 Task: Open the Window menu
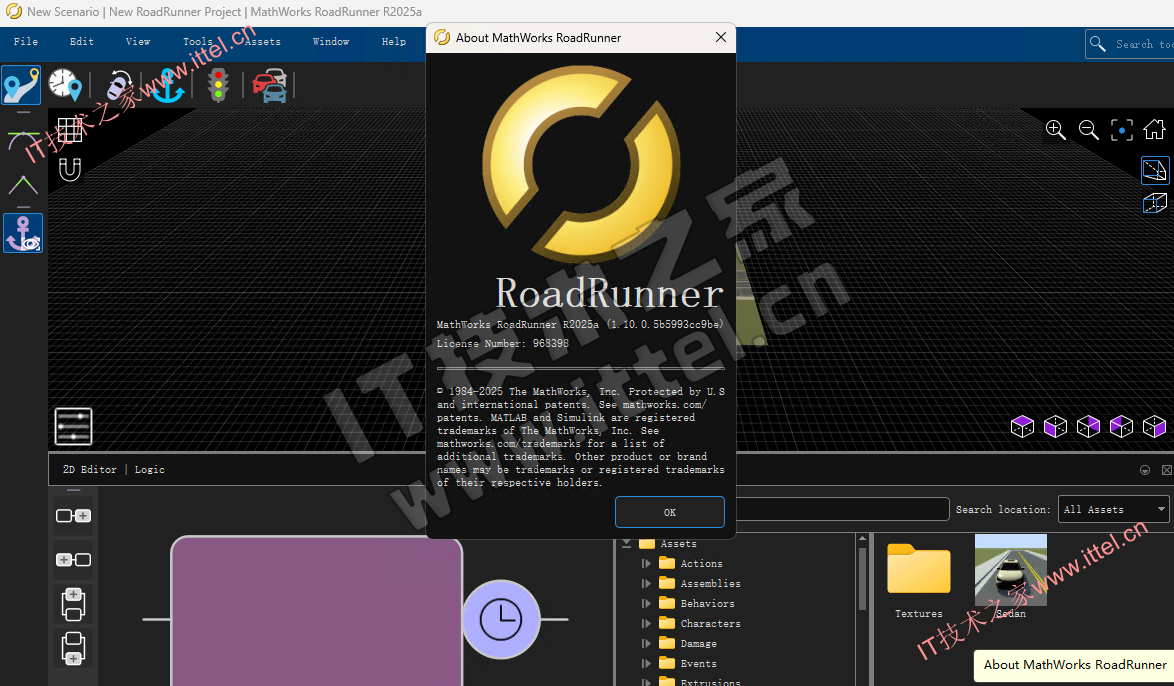coord(331,42)
